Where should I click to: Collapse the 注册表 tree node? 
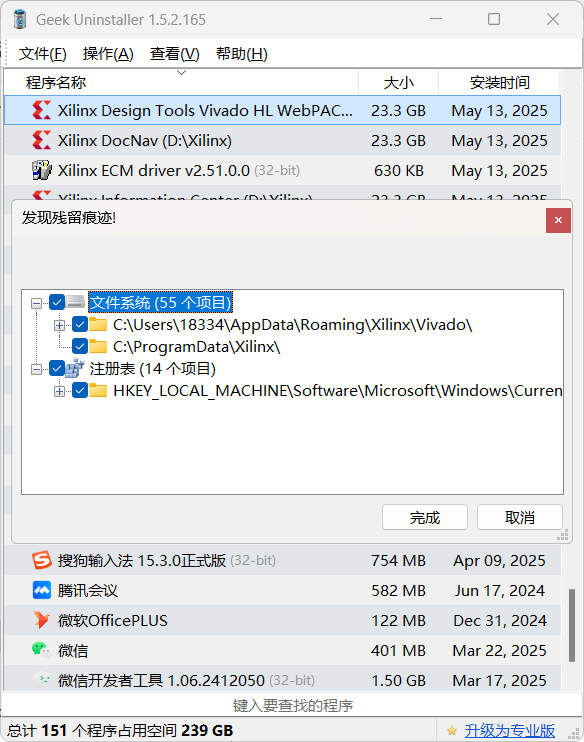pyautogui.click(x=36, y=369)
